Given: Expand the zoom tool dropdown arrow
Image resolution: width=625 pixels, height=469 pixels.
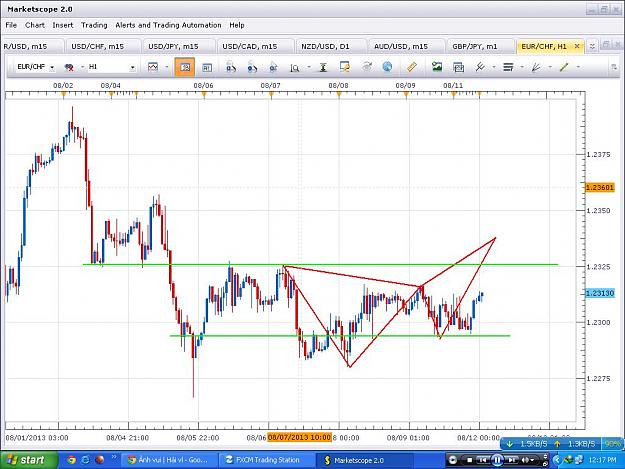Looking at the screenshot, I should point(309,67).
